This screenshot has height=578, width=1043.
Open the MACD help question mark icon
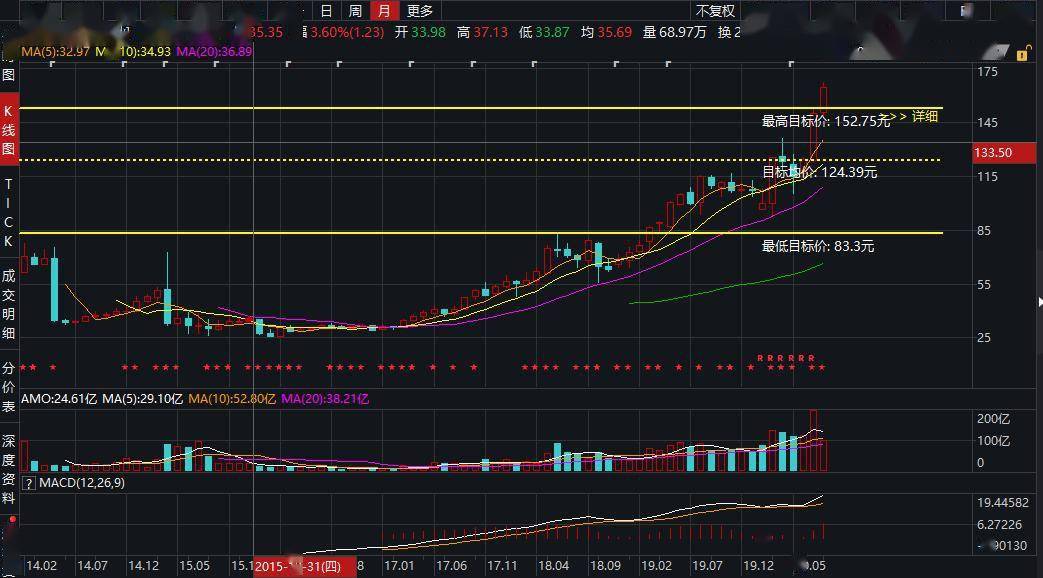point(29,484)
